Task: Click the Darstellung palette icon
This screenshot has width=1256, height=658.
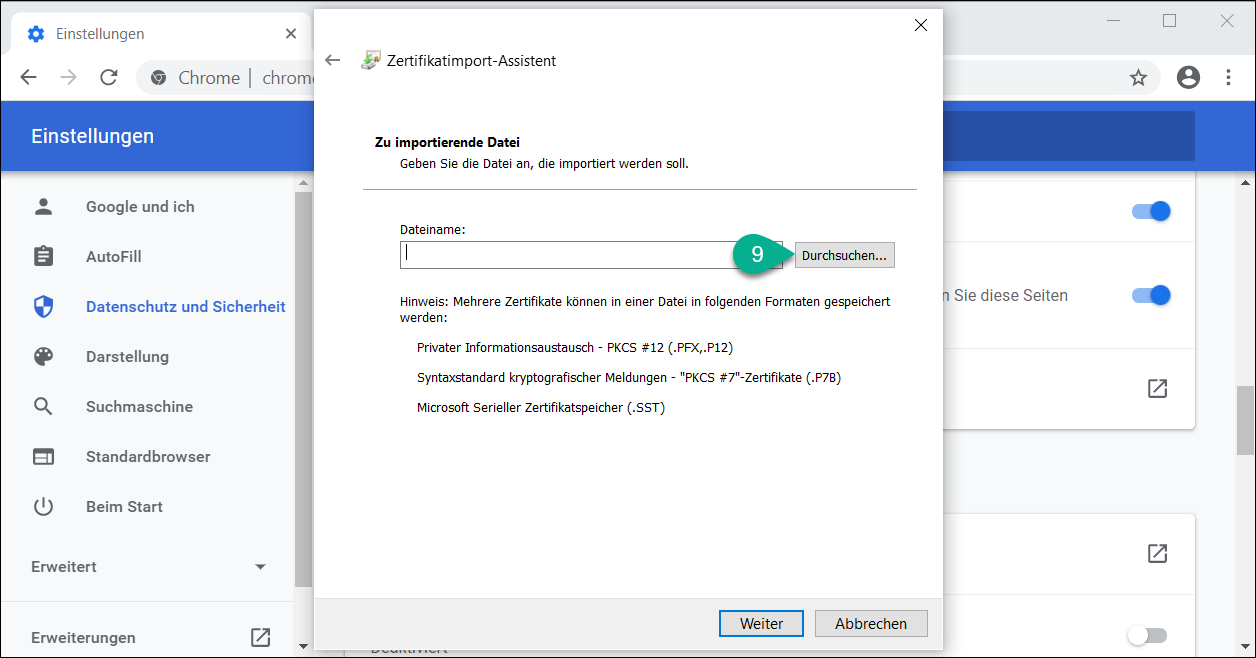Action: pos(43,357)
